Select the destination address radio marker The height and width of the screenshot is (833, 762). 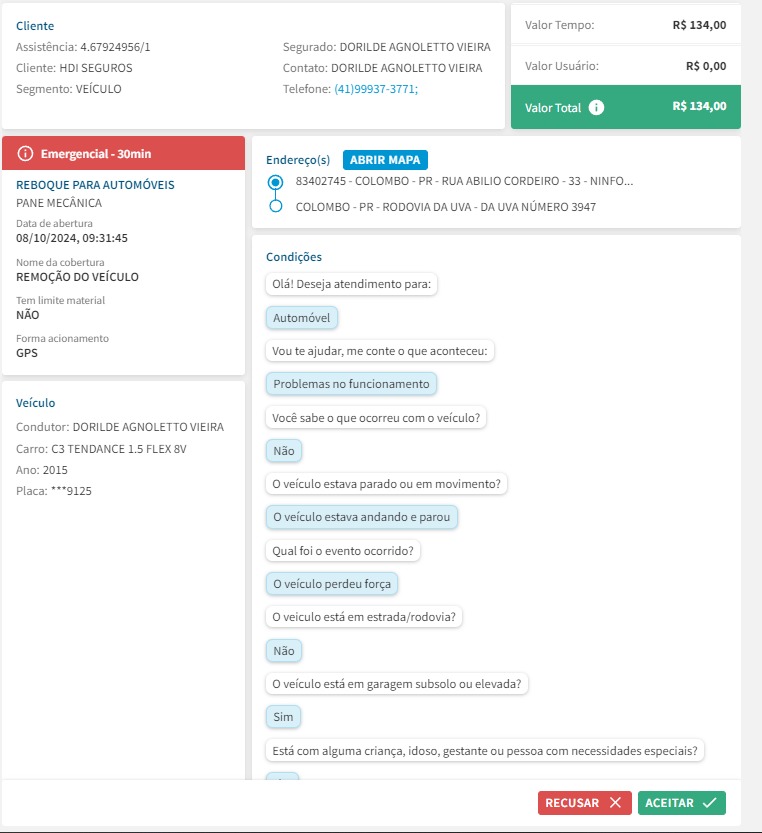point(276,207)
